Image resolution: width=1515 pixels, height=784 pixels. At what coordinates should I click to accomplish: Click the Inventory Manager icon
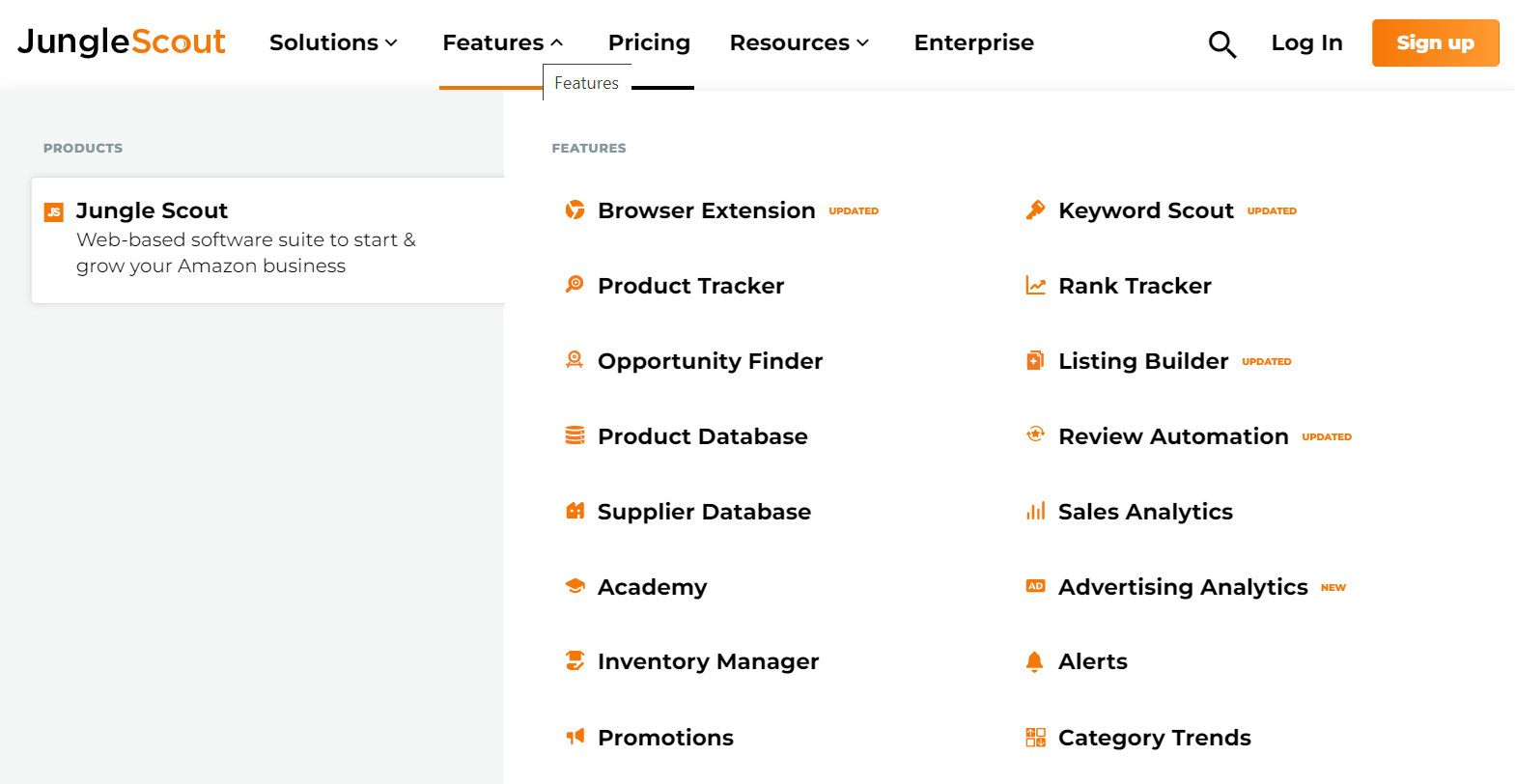(x=575, y=660)
